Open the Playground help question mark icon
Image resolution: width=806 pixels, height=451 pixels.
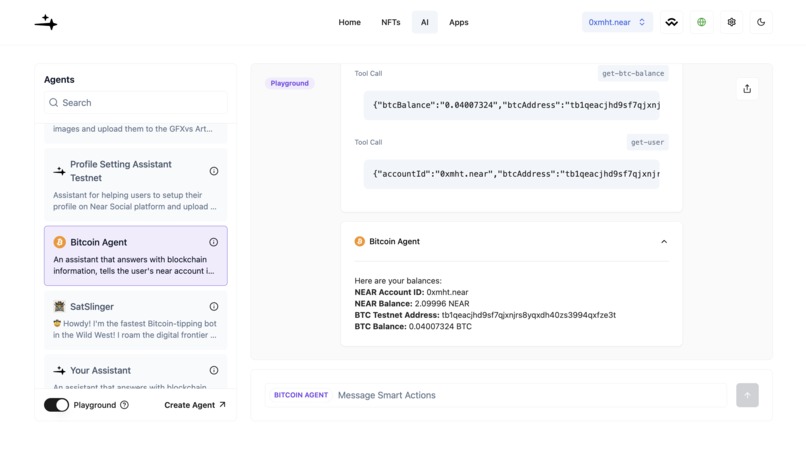coord(124,405)
